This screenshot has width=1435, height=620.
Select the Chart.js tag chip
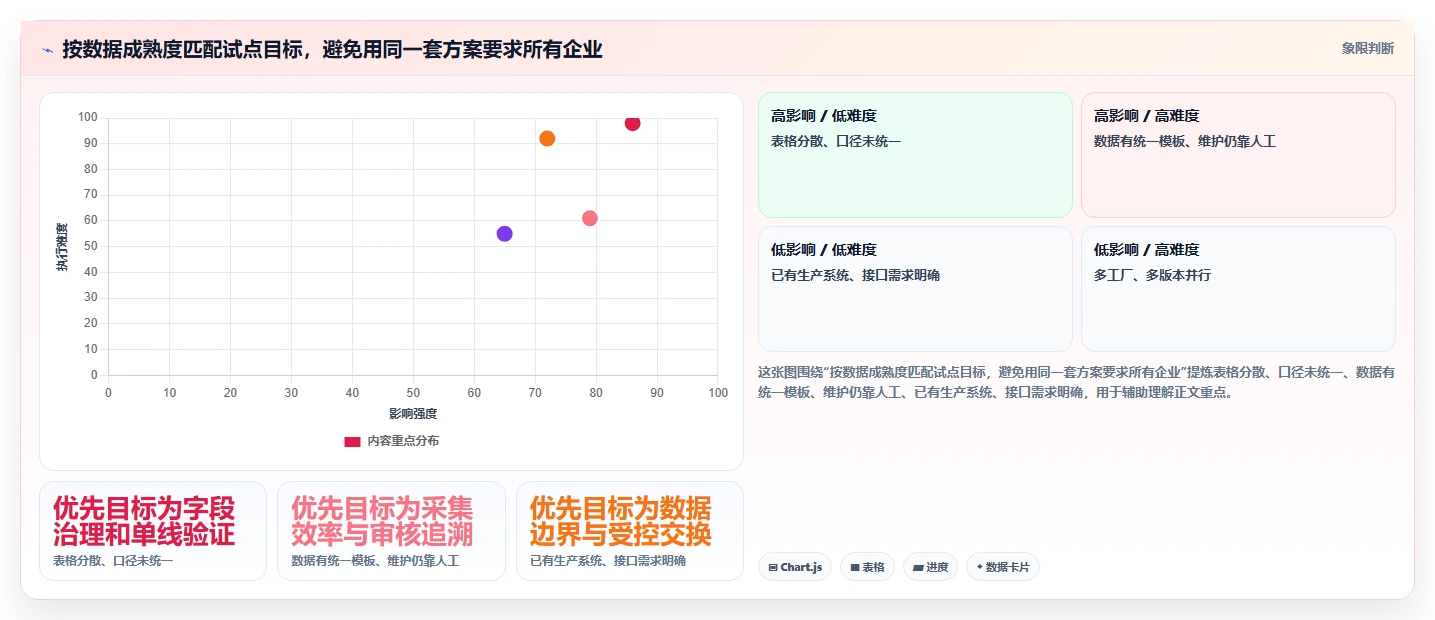(x=795, y=567)
